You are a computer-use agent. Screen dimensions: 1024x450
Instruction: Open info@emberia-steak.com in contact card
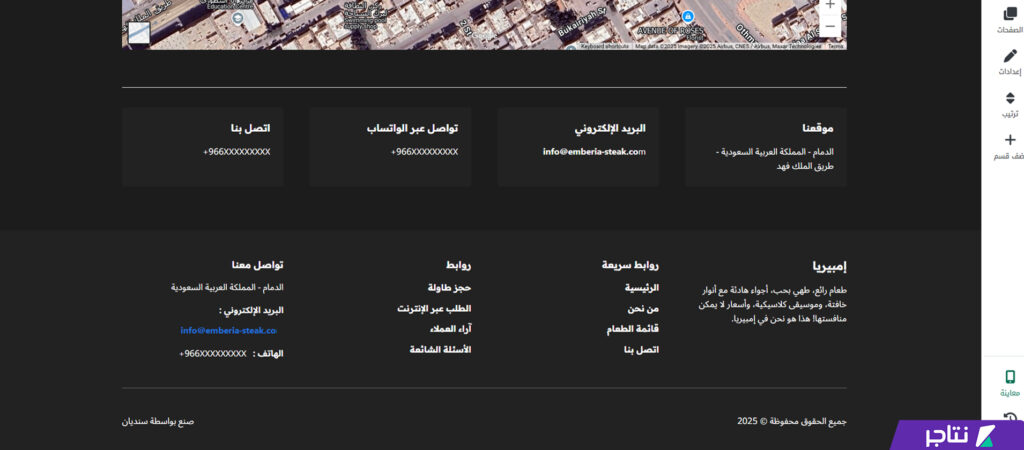pyautogui.click(x=594, y=152)
